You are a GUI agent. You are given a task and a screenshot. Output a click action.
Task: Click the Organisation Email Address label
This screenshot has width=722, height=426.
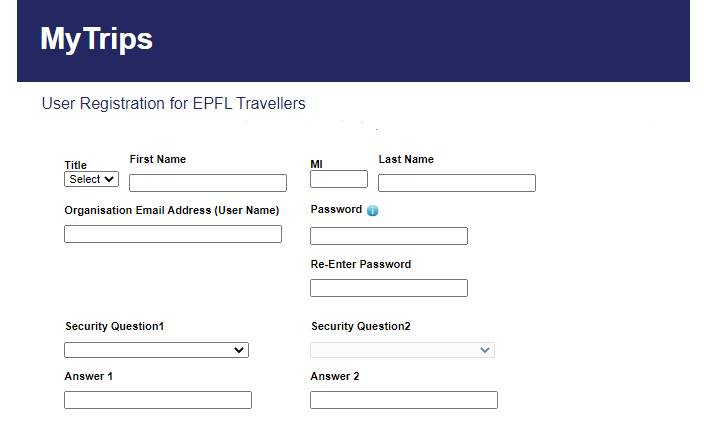click(171, 211)
